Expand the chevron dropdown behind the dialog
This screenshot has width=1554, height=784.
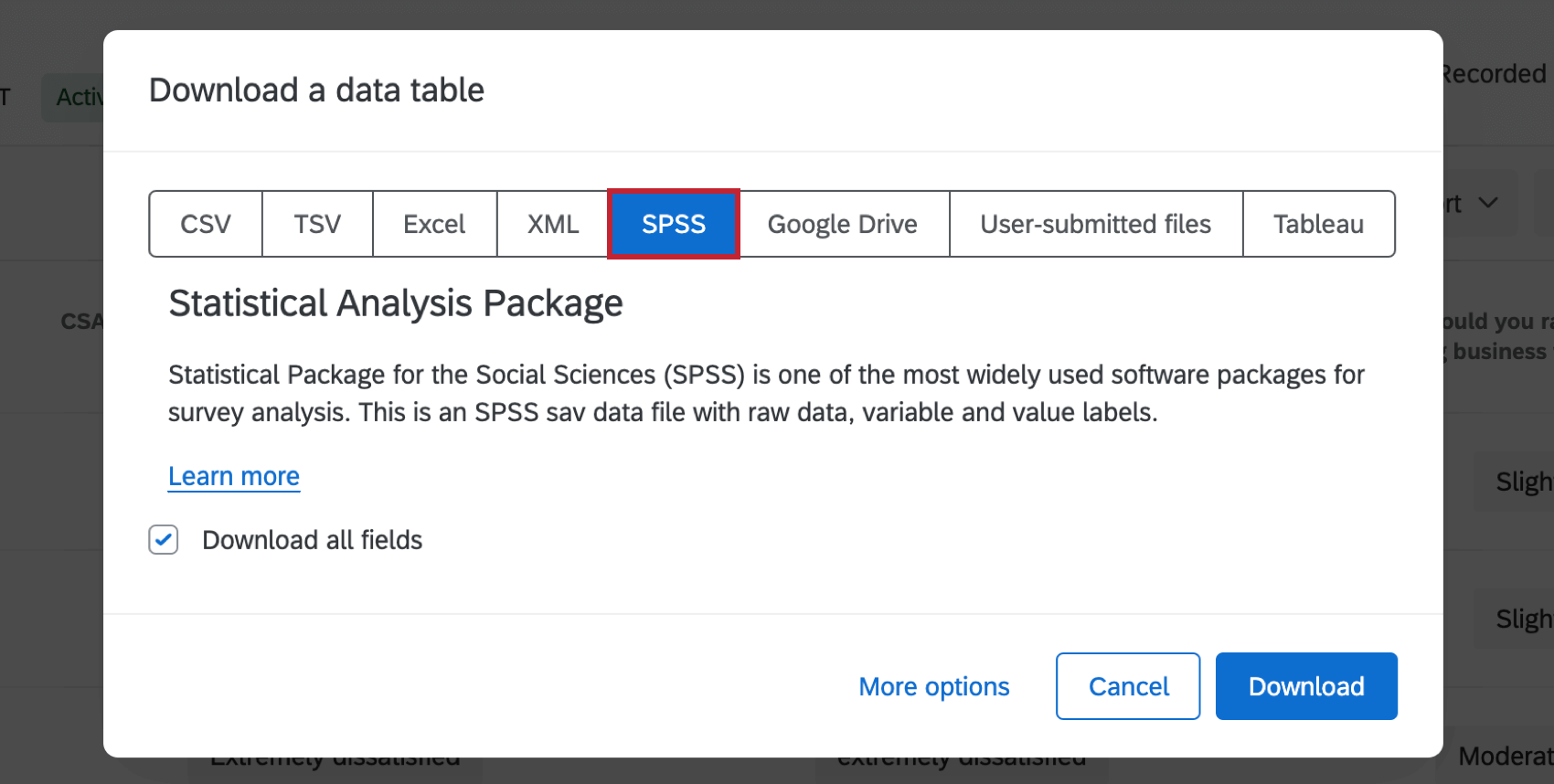(1488, 203)
